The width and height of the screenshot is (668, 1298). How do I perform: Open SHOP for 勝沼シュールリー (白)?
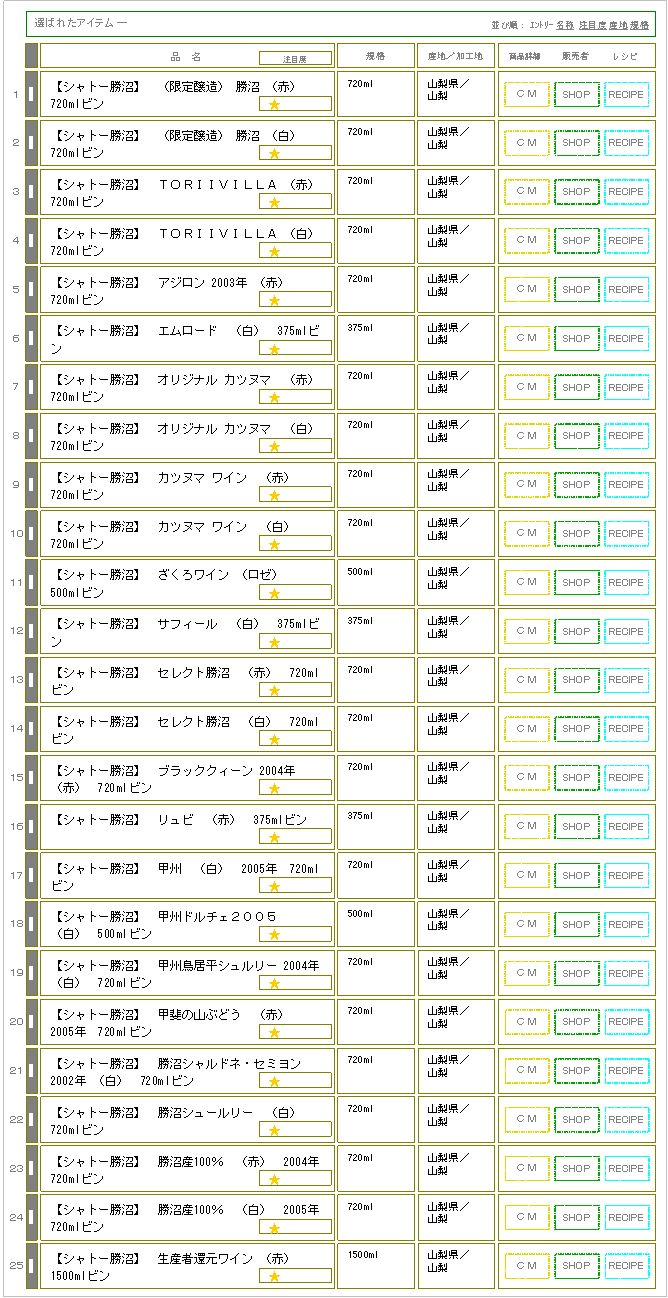(577, 1119)
